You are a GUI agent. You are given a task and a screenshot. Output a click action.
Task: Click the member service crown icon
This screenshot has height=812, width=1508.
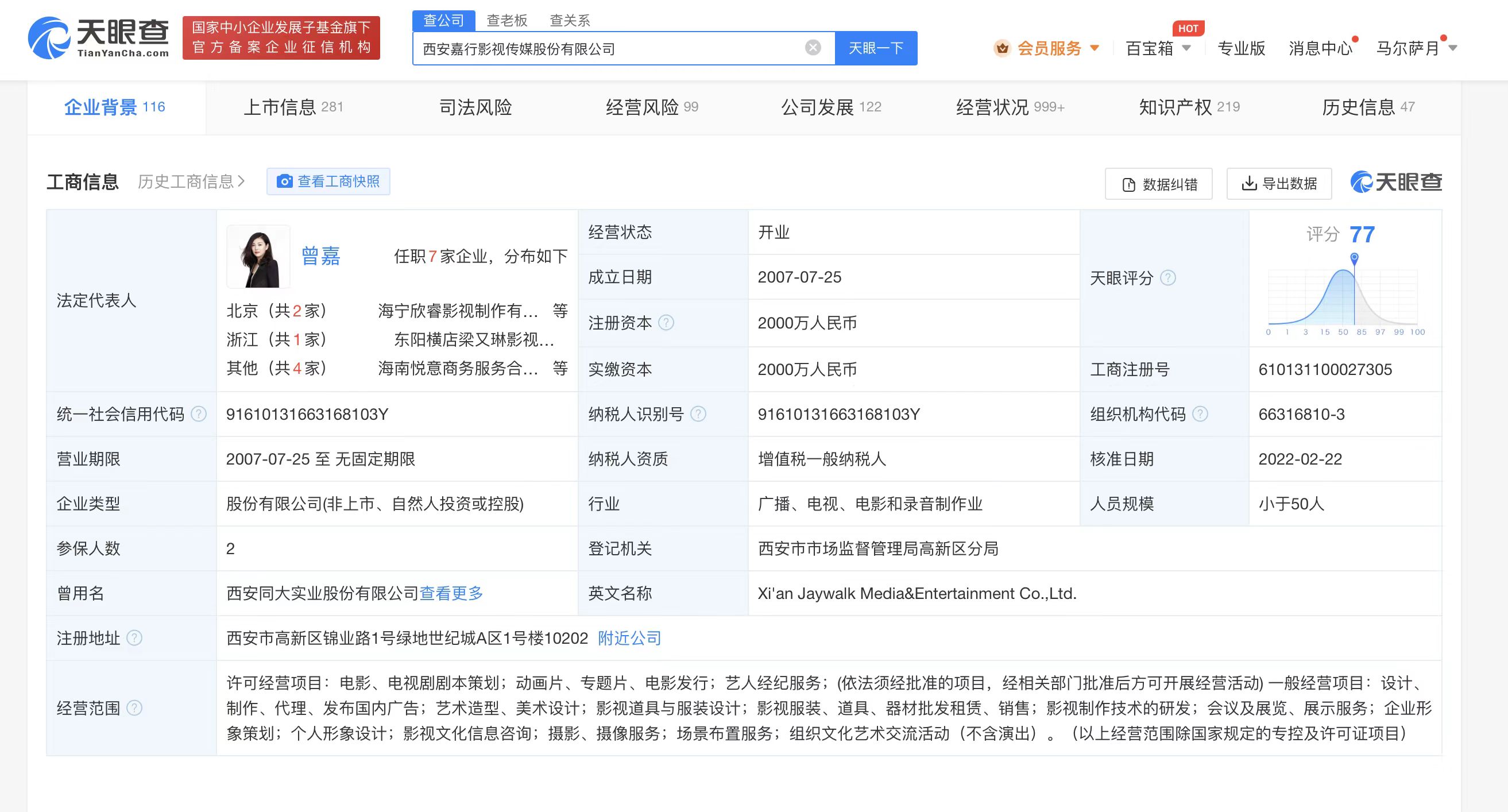pyautogui.click(x=1002, y=48)
